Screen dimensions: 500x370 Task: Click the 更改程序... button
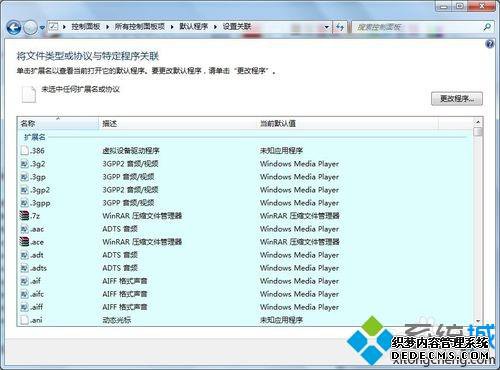point(457,99)
